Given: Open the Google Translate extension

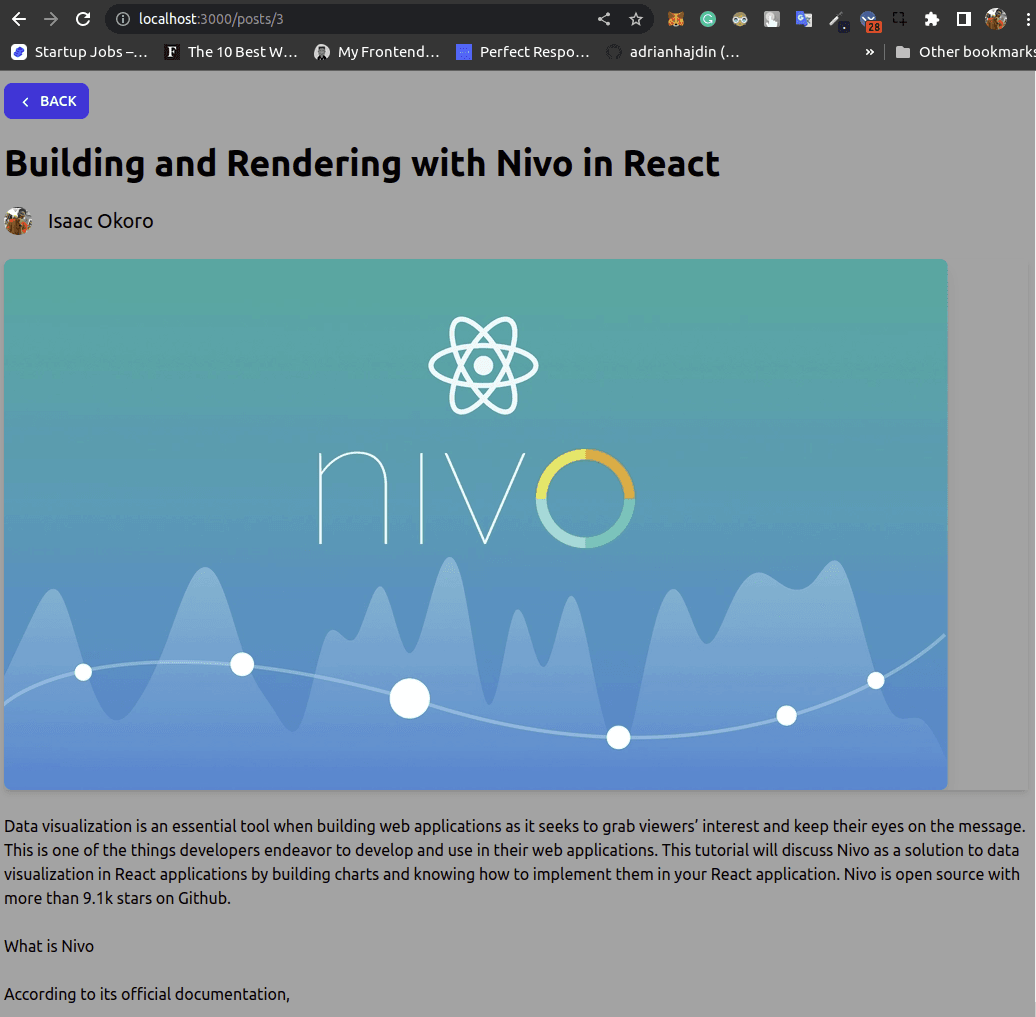Looking at the screenshot, I should (803, 19).
